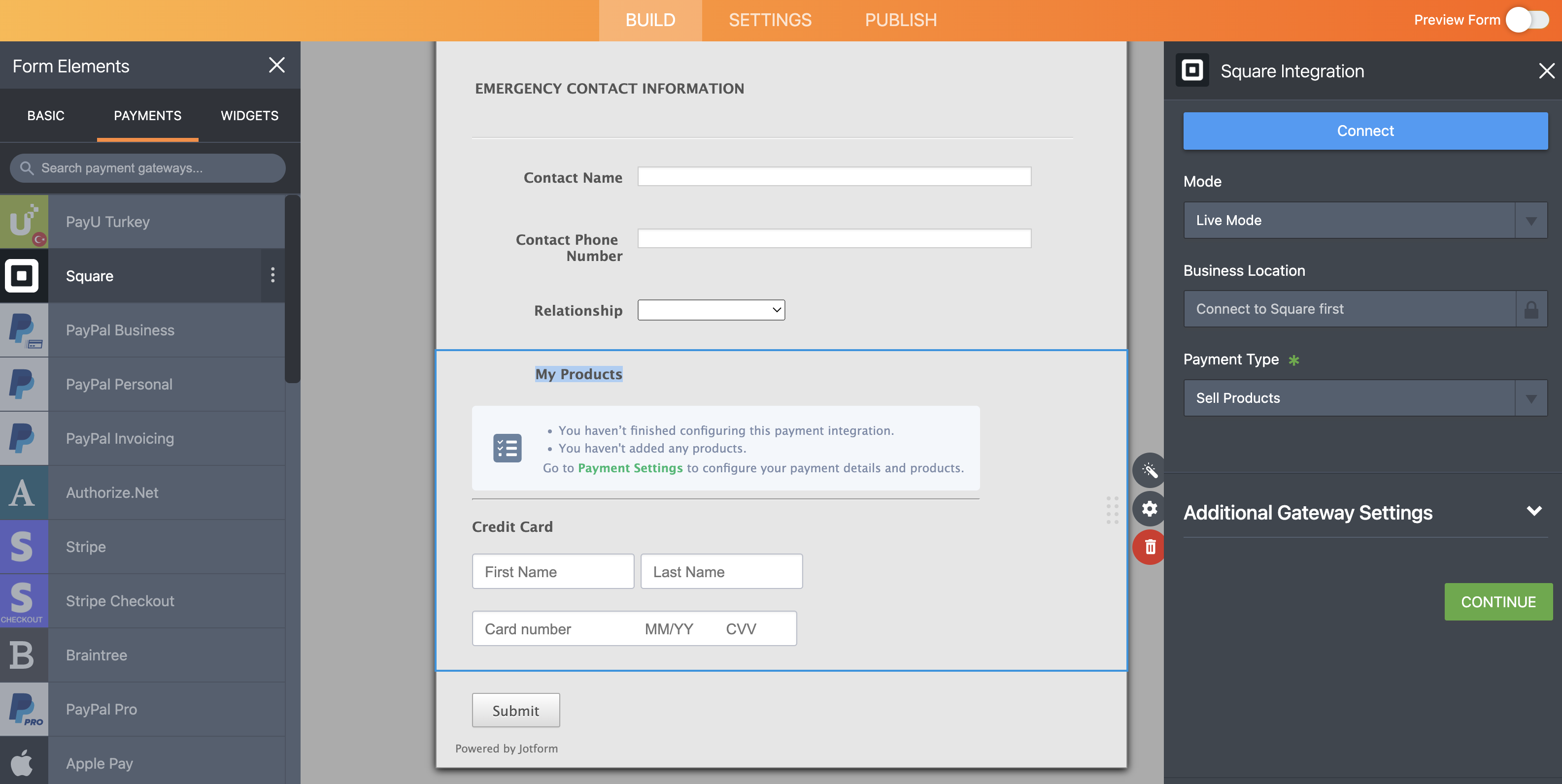Toggle the Preview Form switch
Screen dimensions: 1562x784
point(1527,20)
